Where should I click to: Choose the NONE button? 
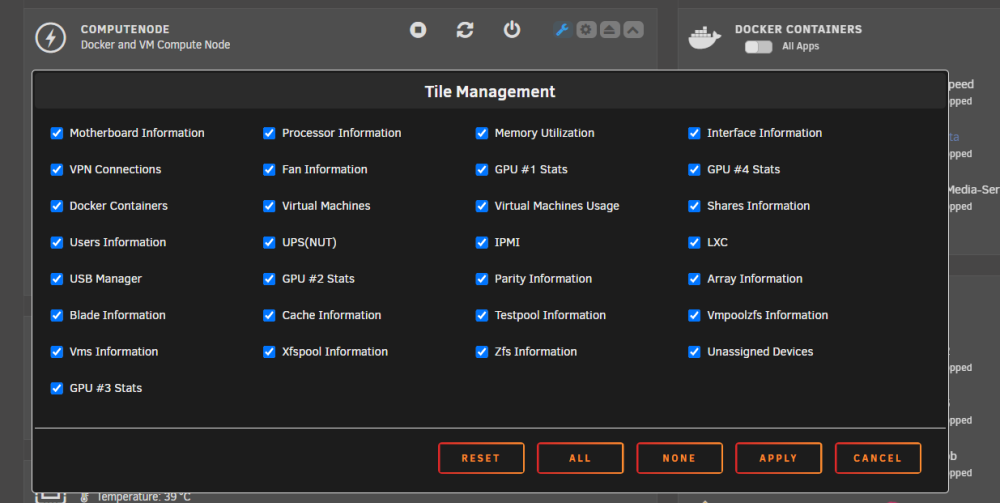[679, 458]
